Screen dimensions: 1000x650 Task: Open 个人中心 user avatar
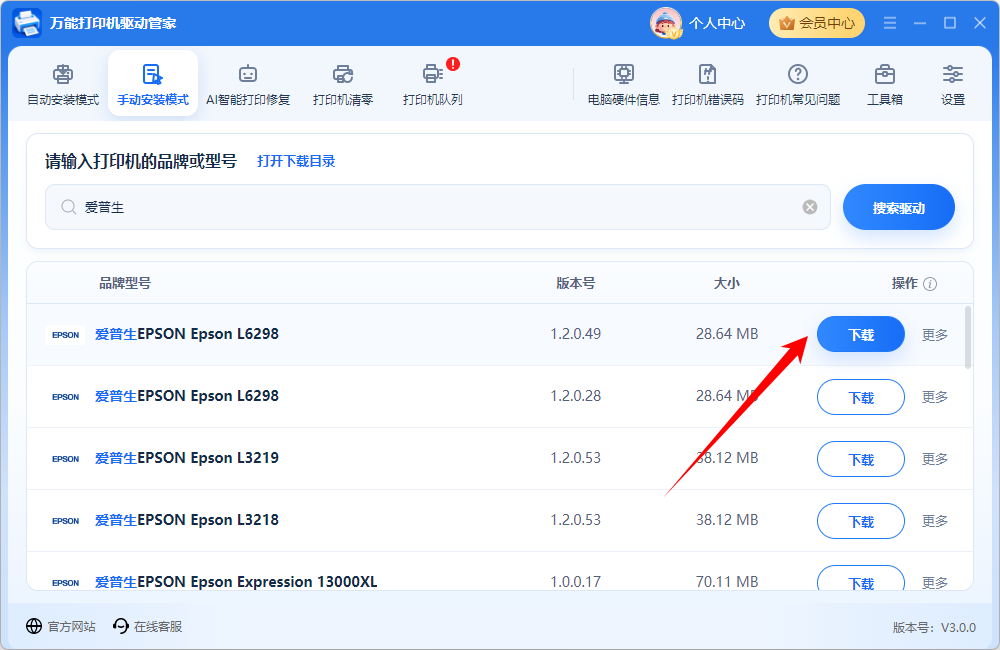[x=666, y=23]
